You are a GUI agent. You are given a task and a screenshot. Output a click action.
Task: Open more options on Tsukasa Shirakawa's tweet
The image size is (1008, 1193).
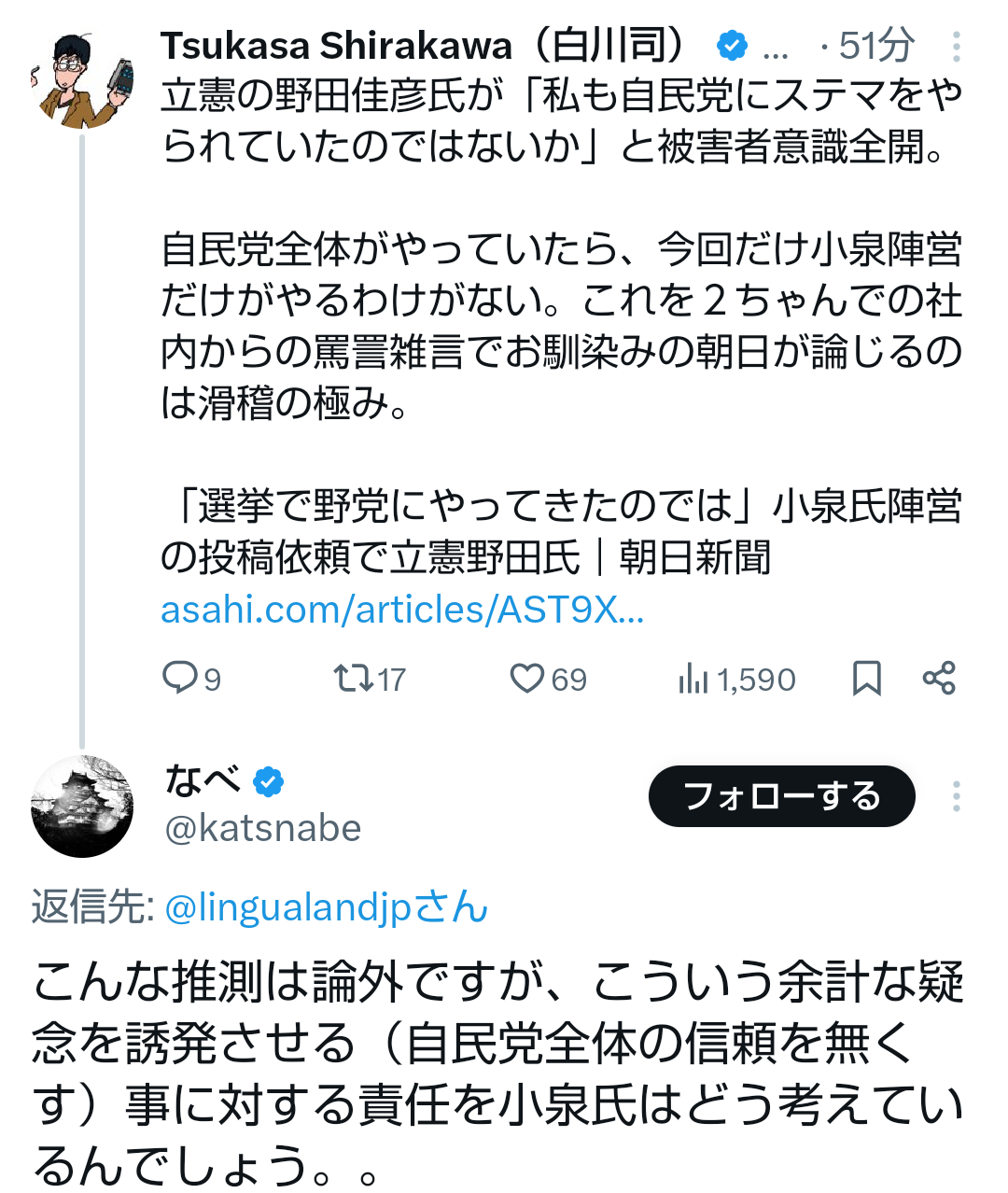[957, 46]
